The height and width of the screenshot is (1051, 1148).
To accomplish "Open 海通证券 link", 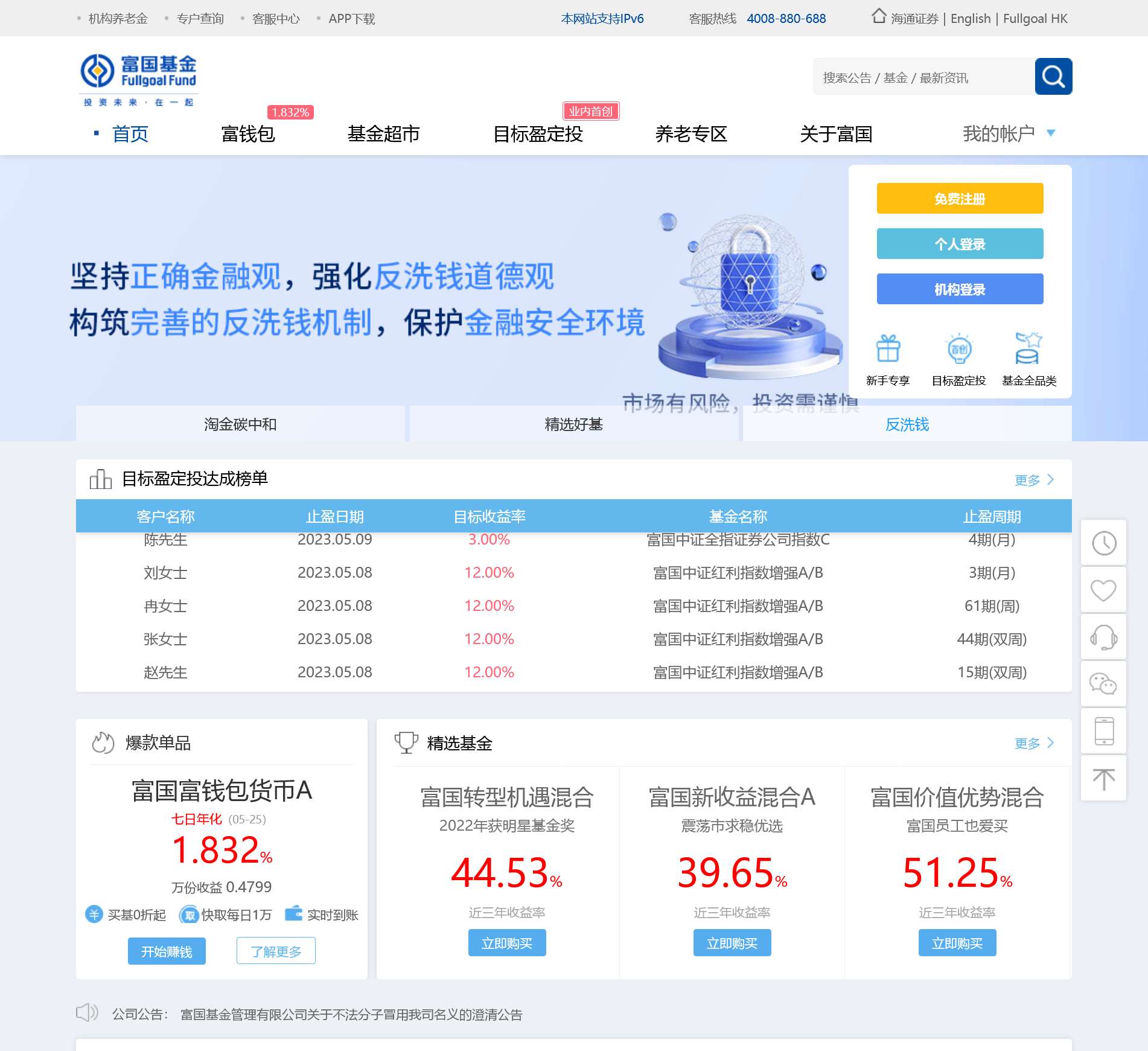I will [914, 19].
